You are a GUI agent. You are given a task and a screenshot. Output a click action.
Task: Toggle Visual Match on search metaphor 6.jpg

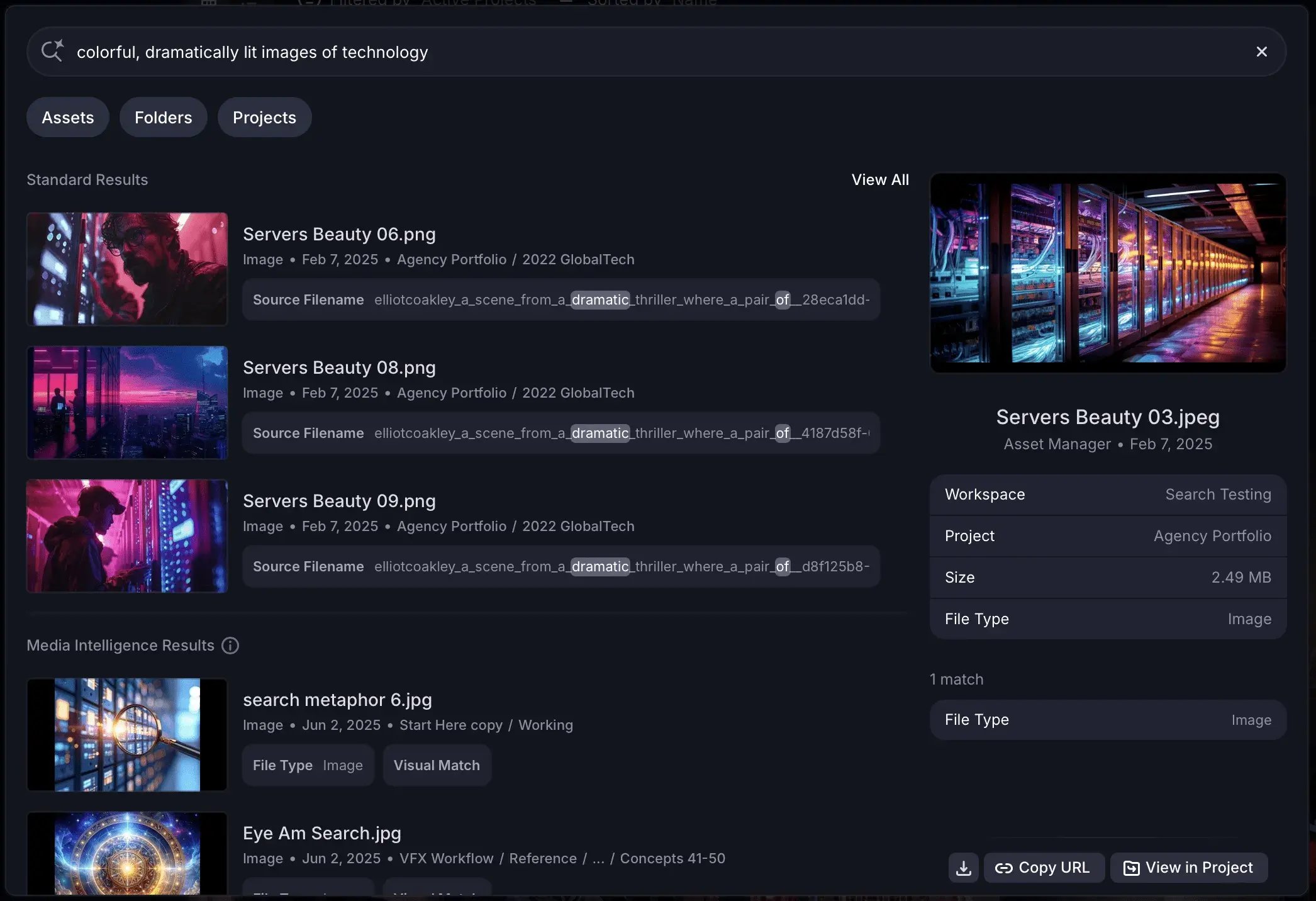pyautogui.click(x=437, y=765)
